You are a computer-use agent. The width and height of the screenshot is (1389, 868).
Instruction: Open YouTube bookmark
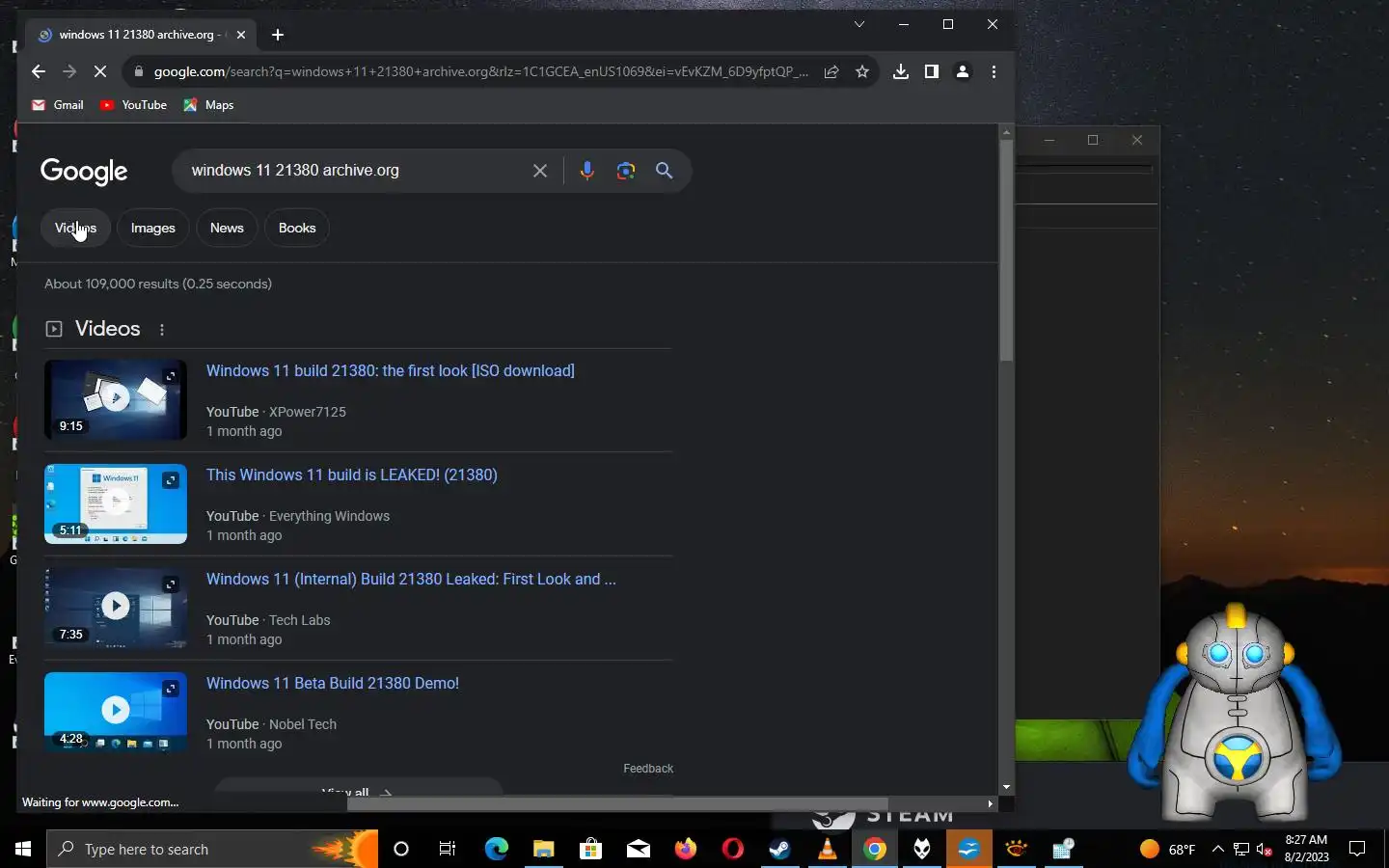(x=134, y=105)
